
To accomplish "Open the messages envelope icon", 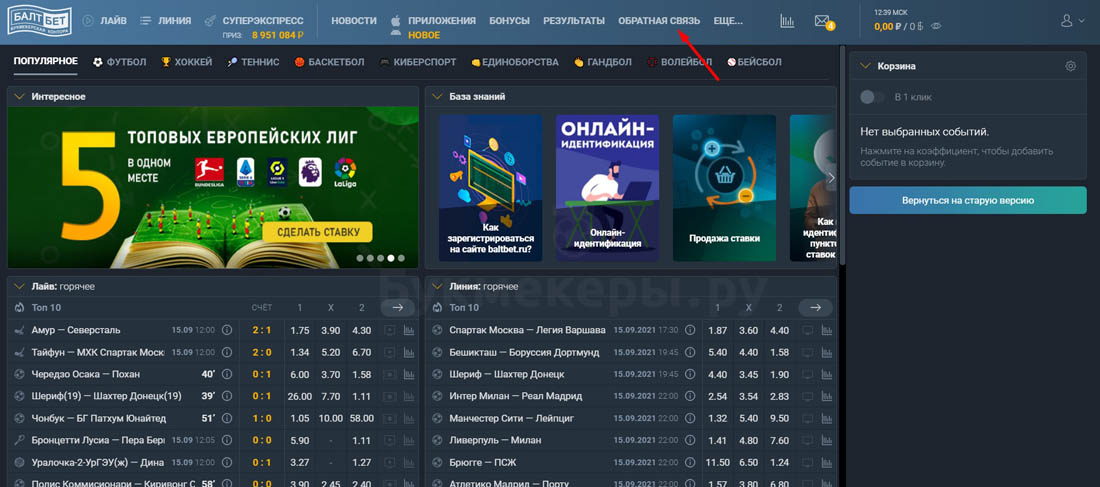I will point(822,21).
